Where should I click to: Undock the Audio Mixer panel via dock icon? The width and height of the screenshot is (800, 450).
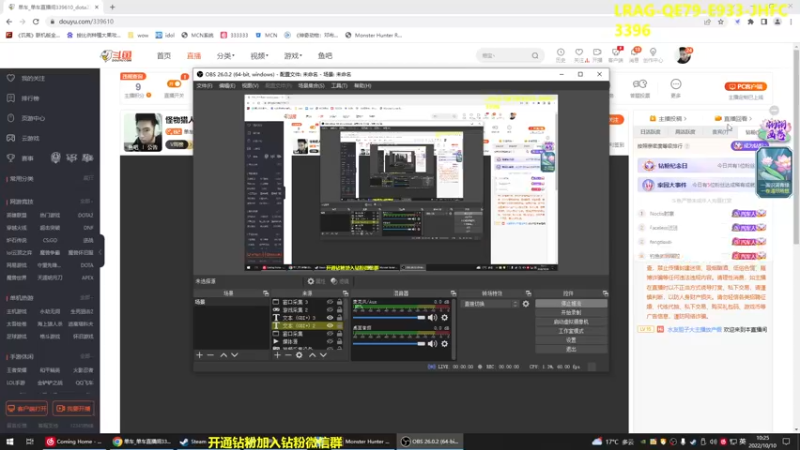click(453, 293)
